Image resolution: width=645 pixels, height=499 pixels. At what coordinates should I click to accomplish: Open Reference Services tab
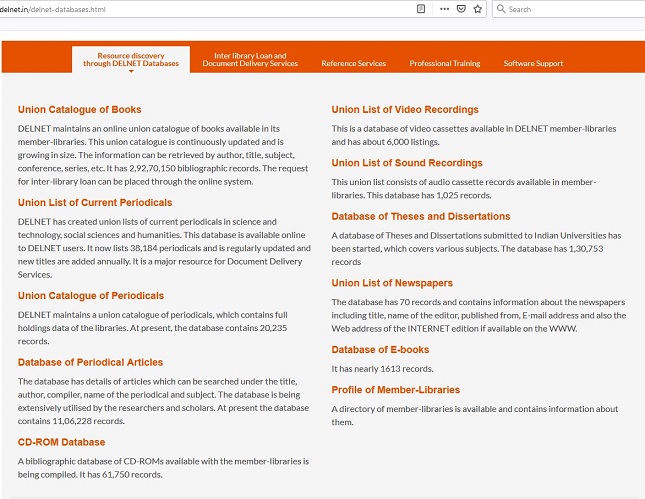click(x=354, y=63)
